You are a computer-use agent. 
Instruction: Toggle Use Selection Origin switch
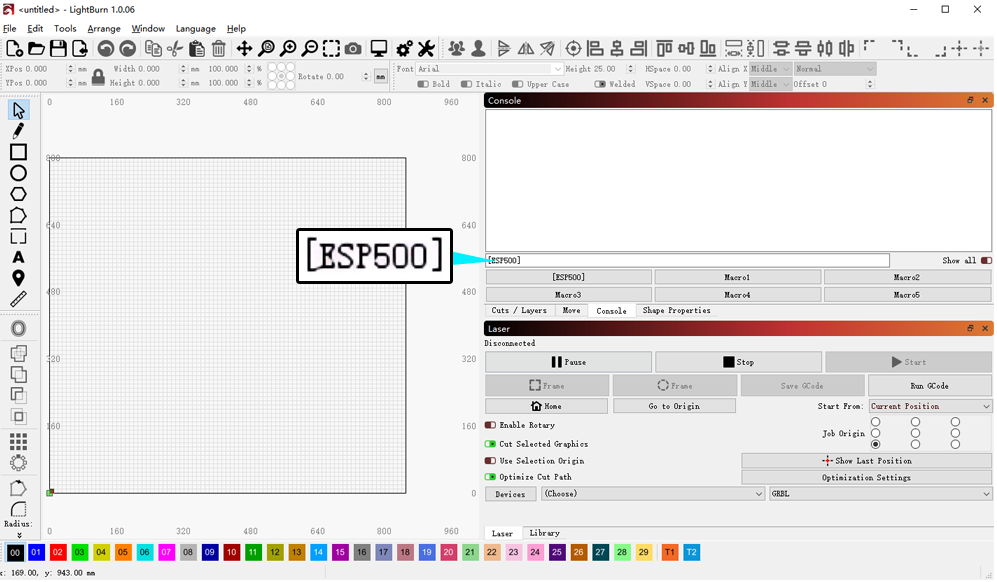point(490,461)
